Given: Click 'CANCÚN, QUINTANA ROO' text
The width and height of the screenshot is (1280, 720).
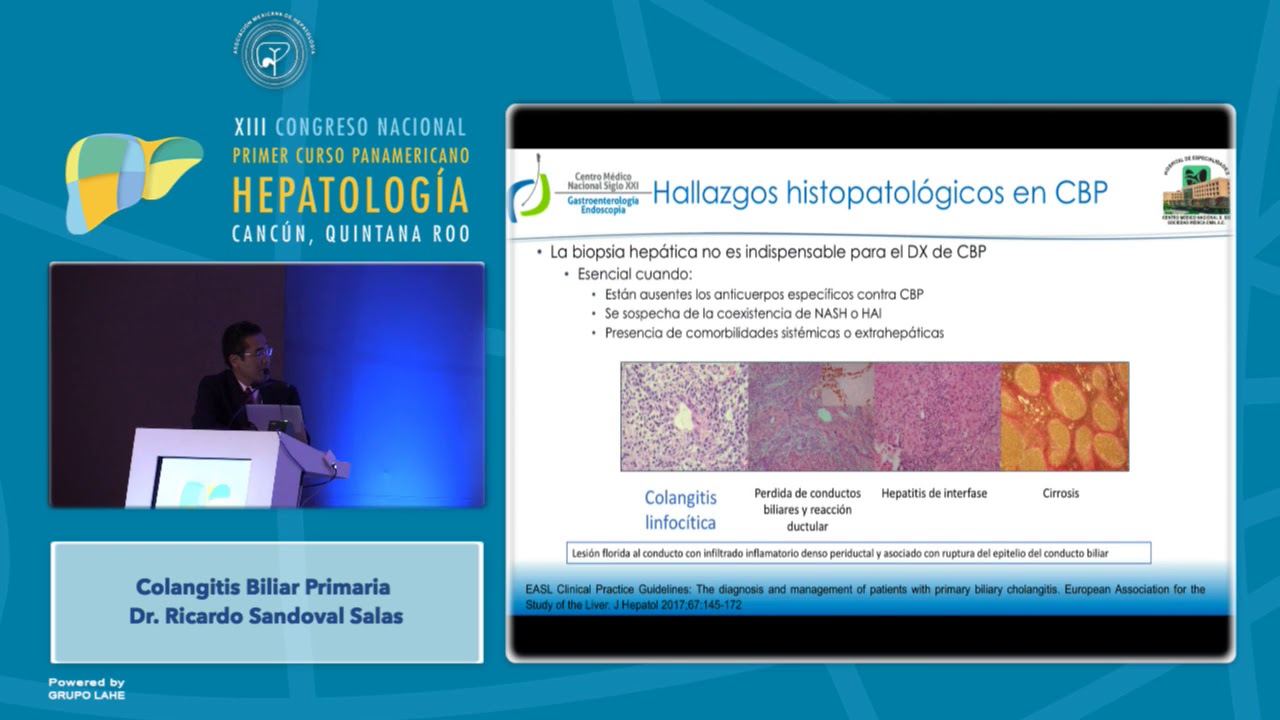Looking at the screenshot, I should pos(351,235).
